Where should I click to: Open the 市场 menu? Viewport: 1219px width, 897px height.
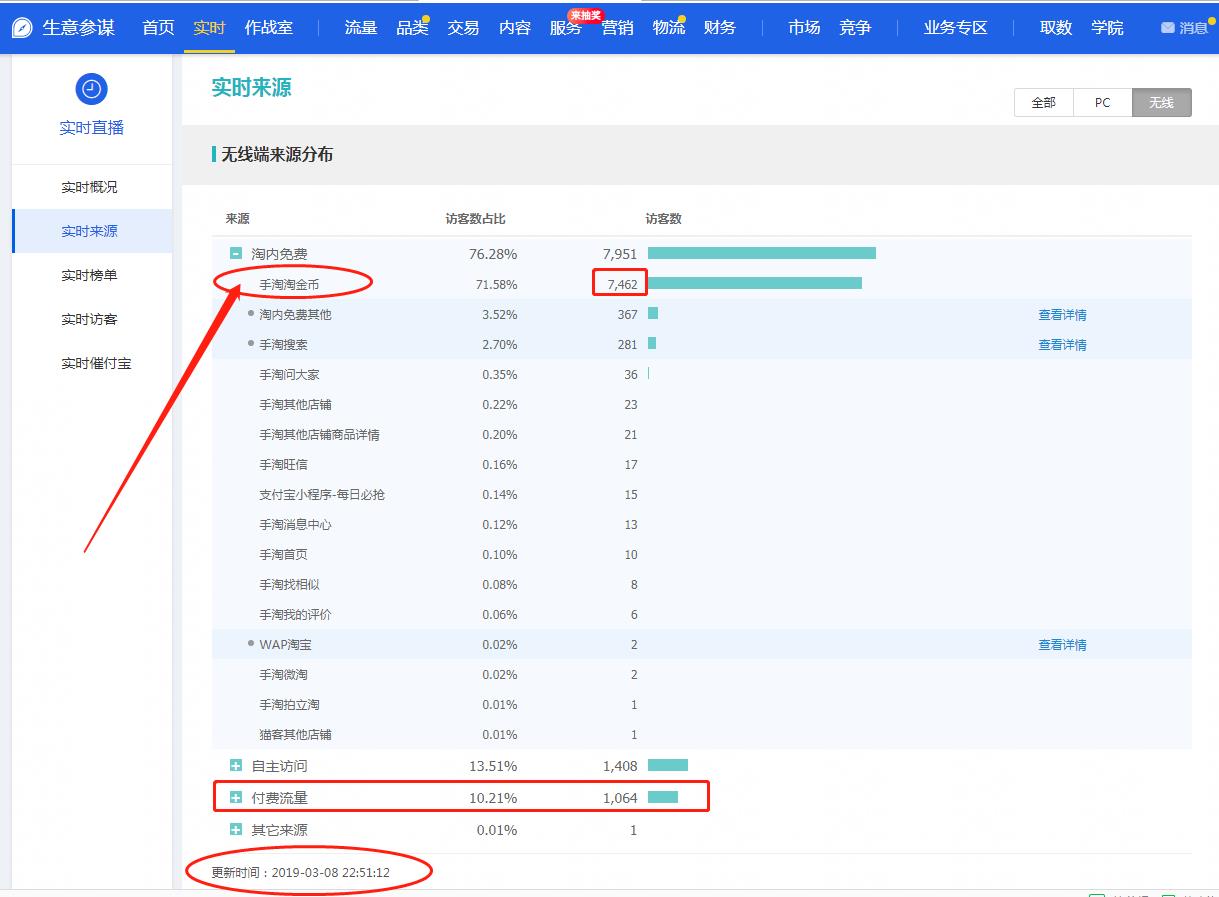tap(803, 27)
